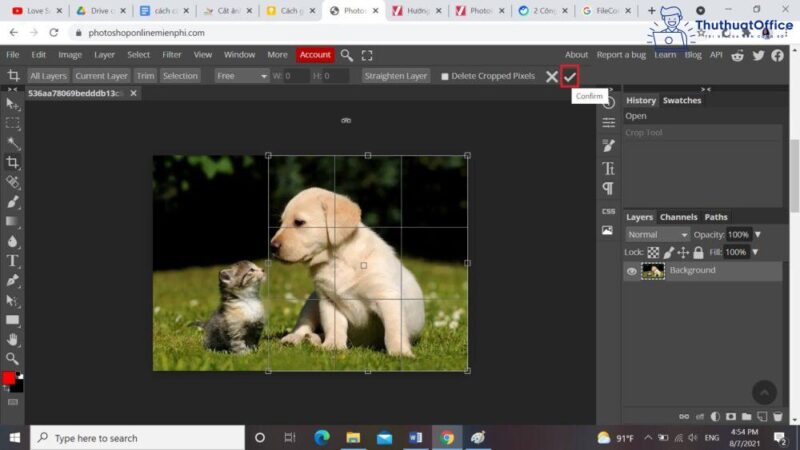
Task: Open the Normal blend mode dropdown
Action: point(657,235)
